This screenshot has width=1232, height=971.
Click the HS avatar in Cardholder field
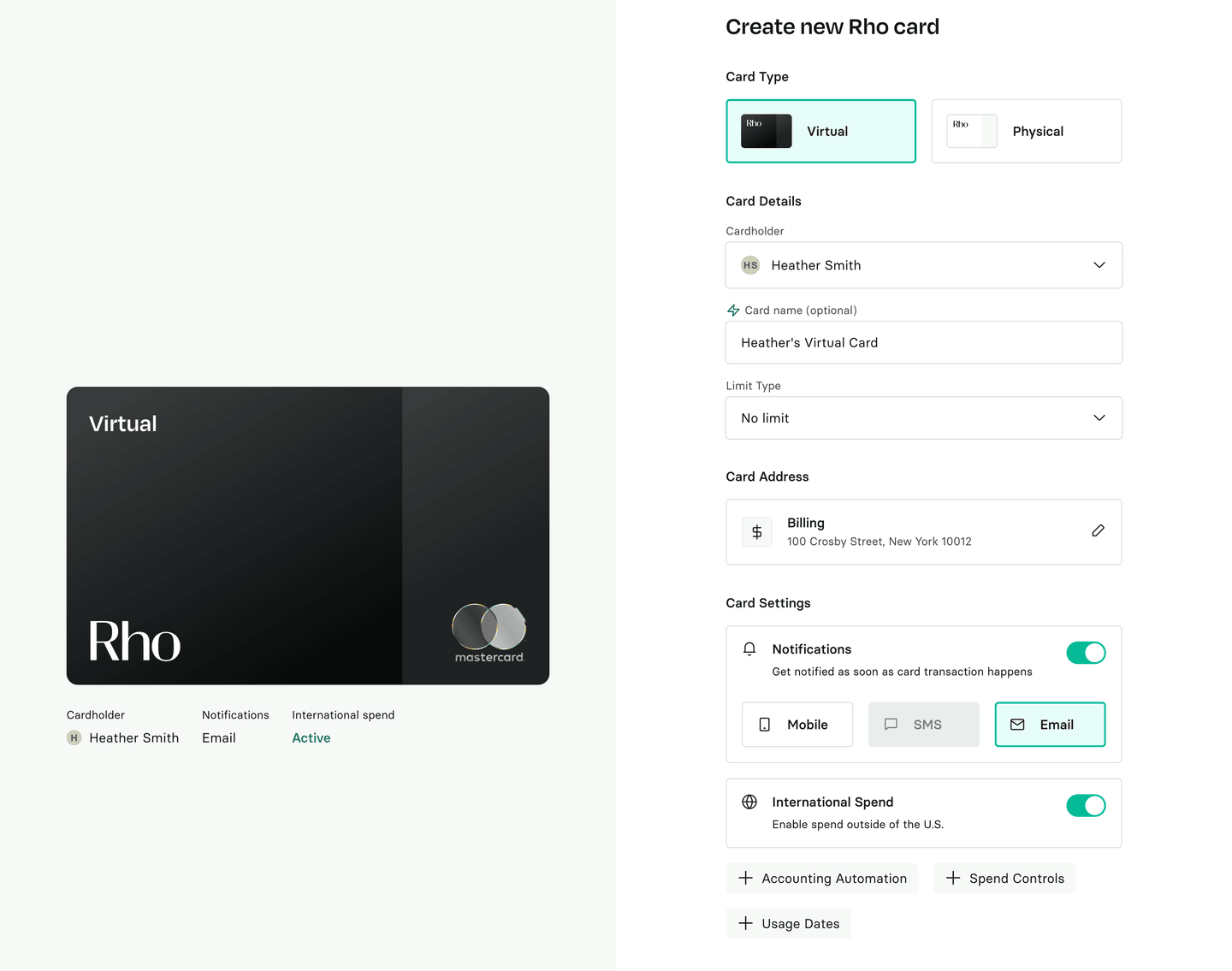750,265
